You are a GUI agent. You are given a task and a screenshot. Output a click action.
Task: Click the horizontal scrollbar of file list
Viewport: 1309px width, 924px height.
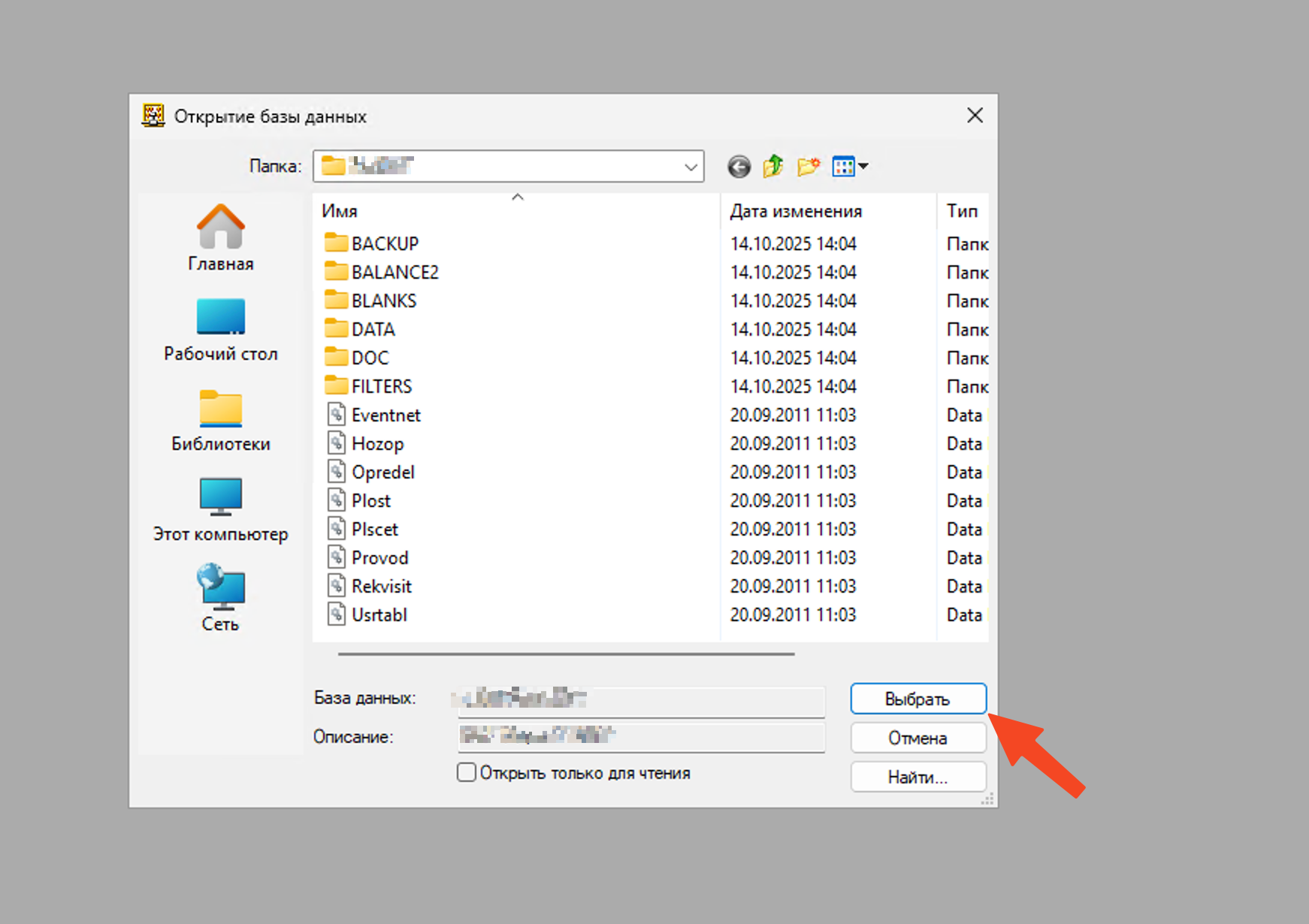pos(566,654)
